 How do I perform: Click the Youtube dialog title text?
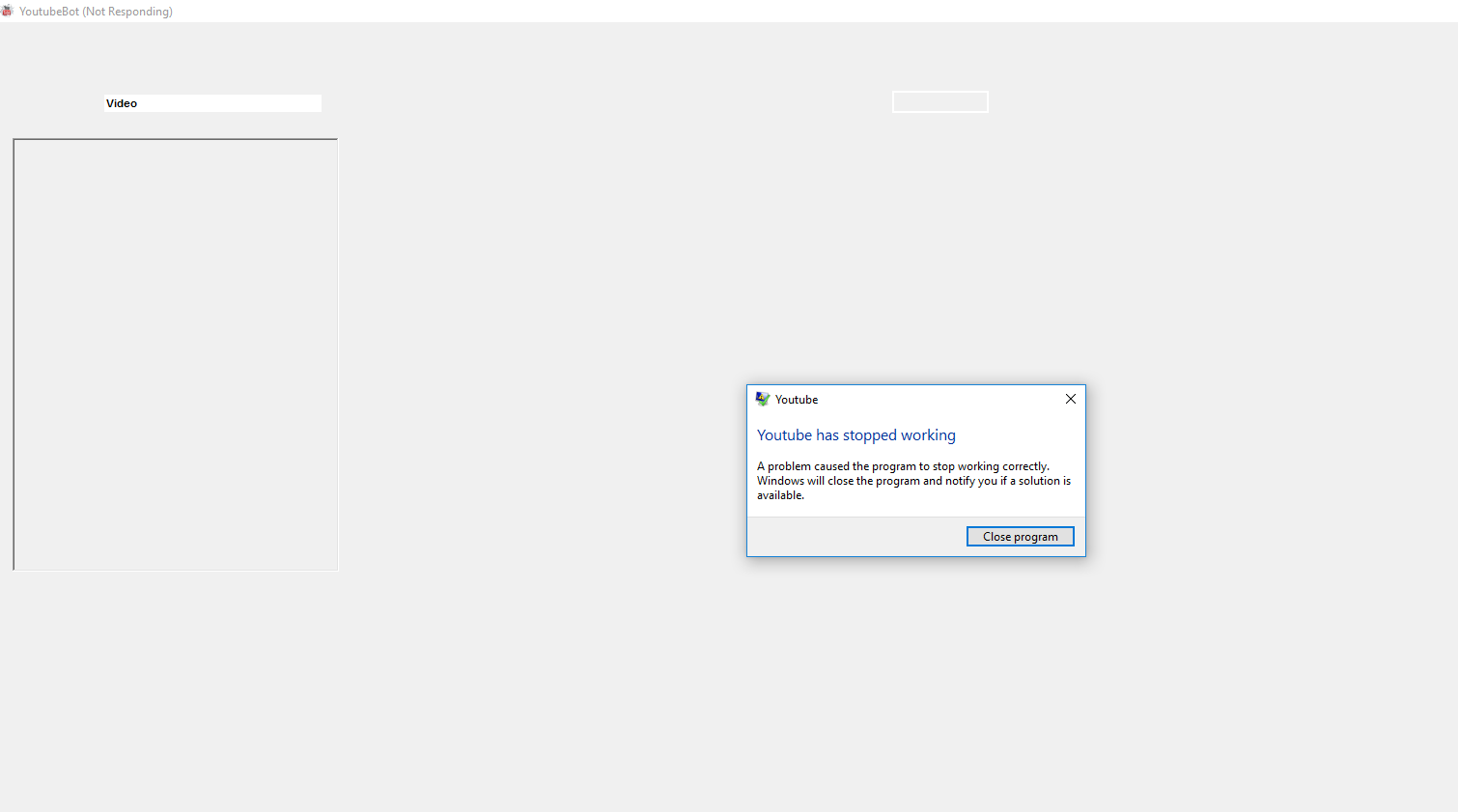[x=797, y=400]
